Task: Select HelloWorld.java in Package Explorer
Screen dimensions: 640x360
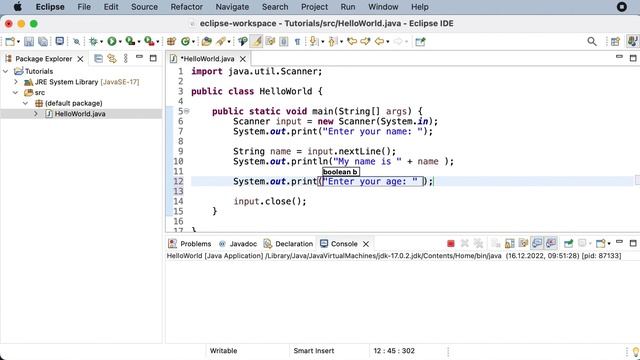Action: click(x=80, y=114)
